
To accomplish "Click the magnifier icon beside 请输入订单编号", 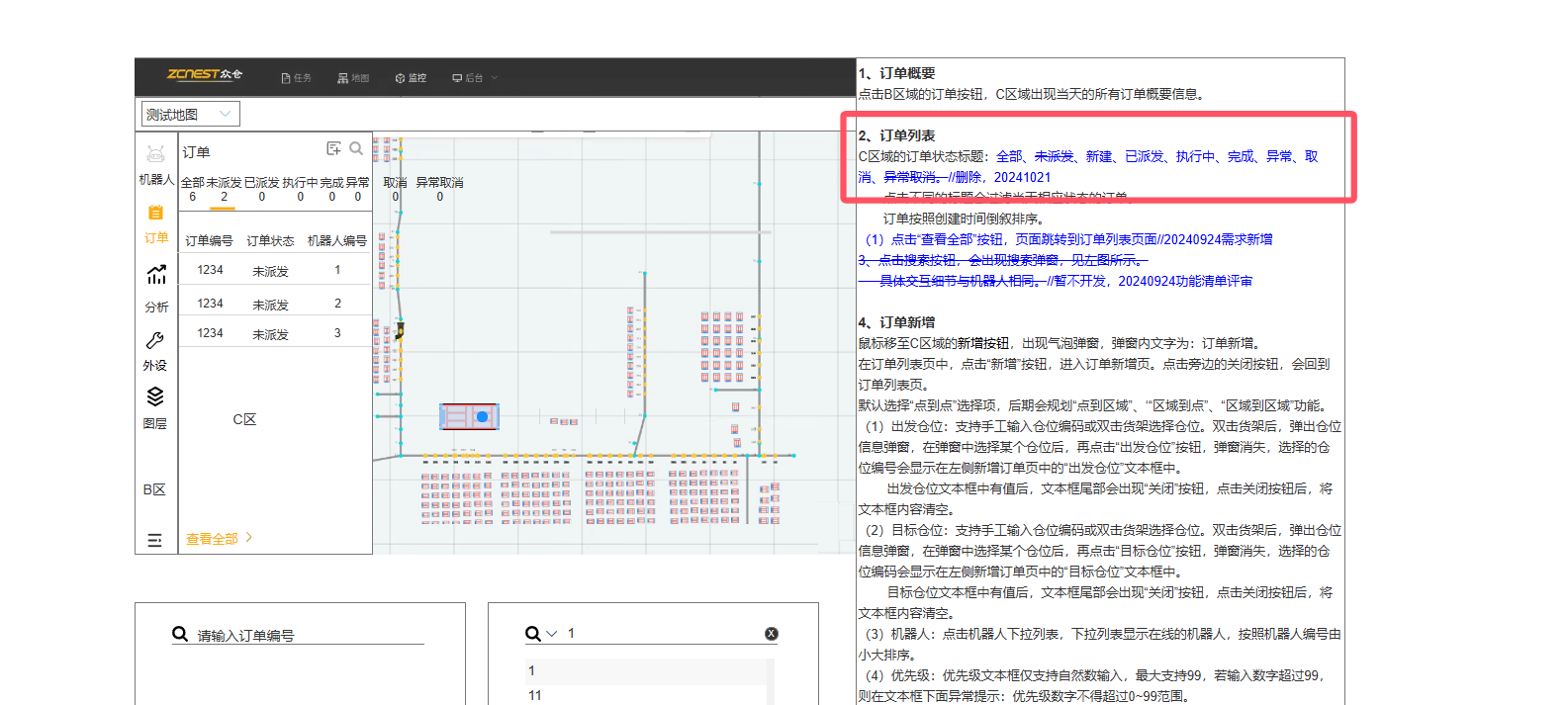I will click(180, 634).
